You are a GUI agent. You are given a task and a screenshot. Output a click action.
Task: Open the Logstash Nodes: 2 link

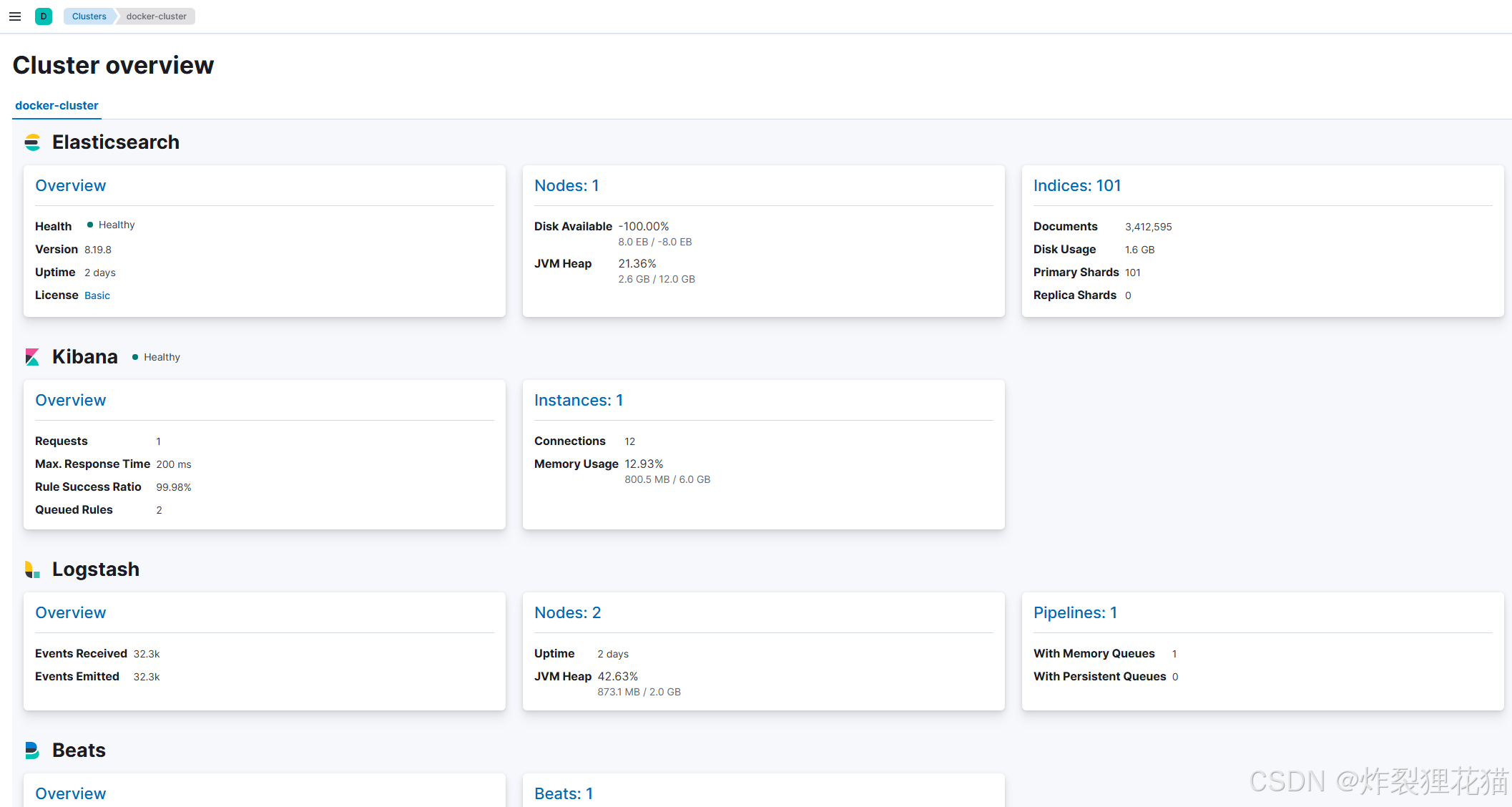pos(567,613)
